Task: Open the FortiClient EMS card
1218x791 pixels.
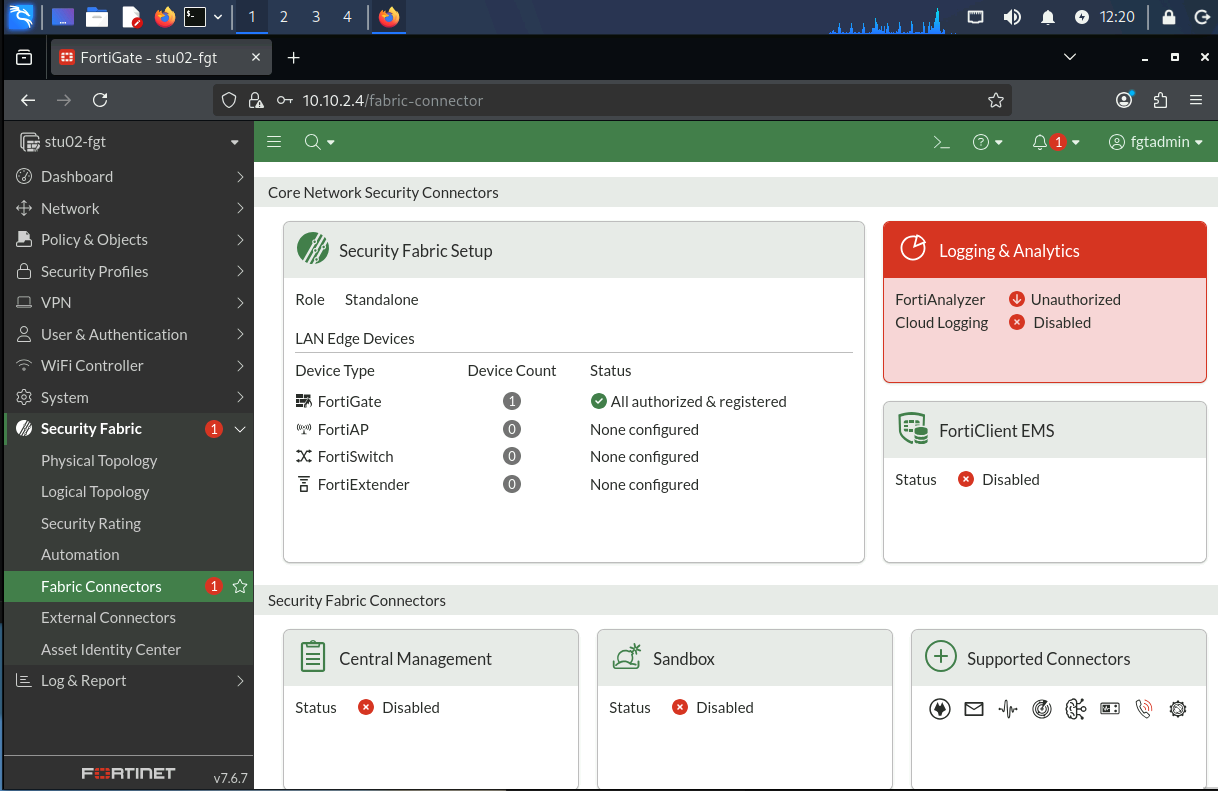Action: [1044, 482]
